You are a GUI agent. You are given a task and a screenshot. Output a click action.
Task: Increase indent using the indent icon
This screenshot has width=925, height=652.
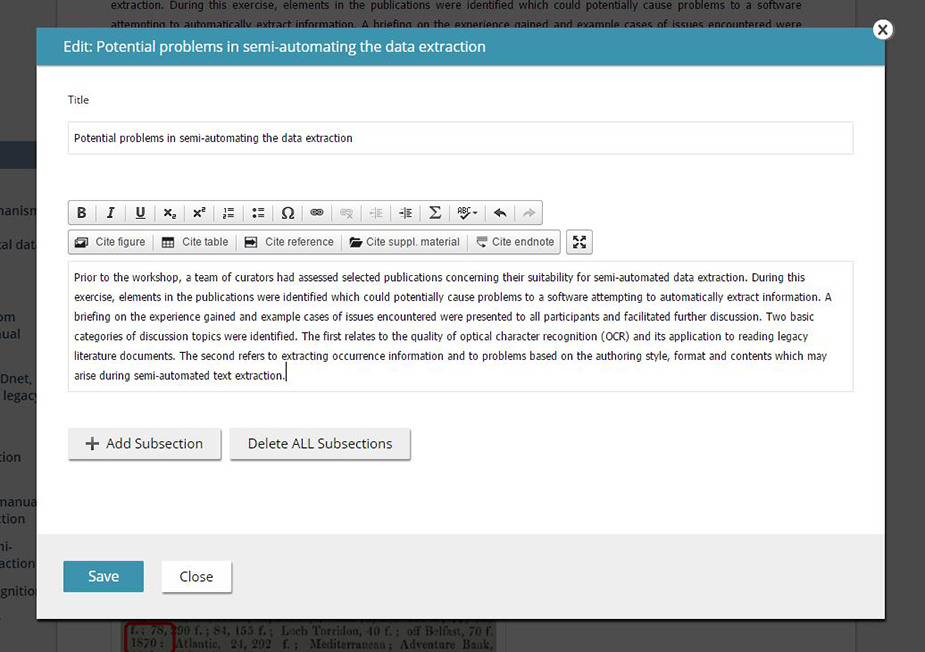(406, 213)
